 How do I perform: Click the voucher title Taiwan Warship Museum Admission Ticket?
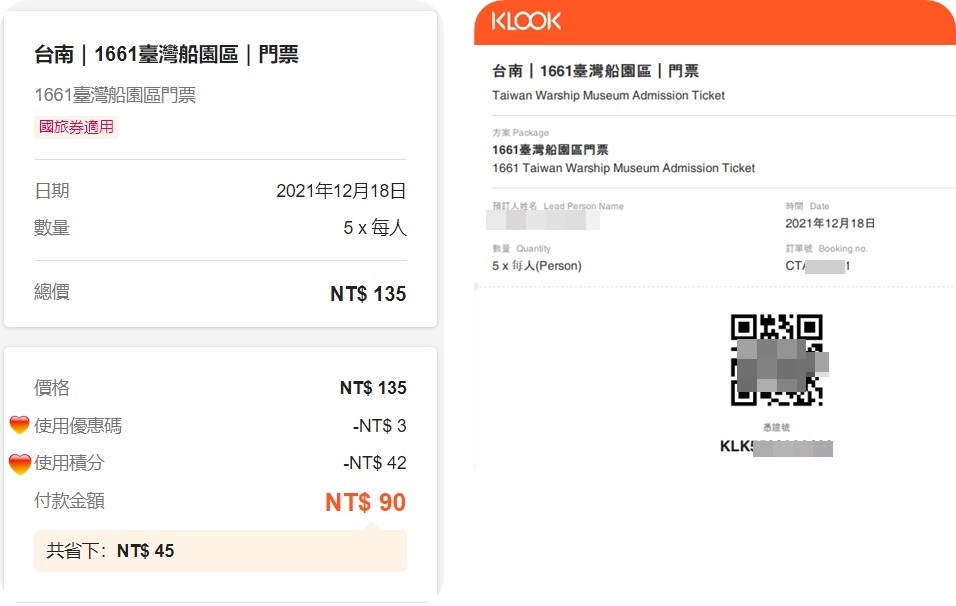pyautogui.click(x=608, y=95)
